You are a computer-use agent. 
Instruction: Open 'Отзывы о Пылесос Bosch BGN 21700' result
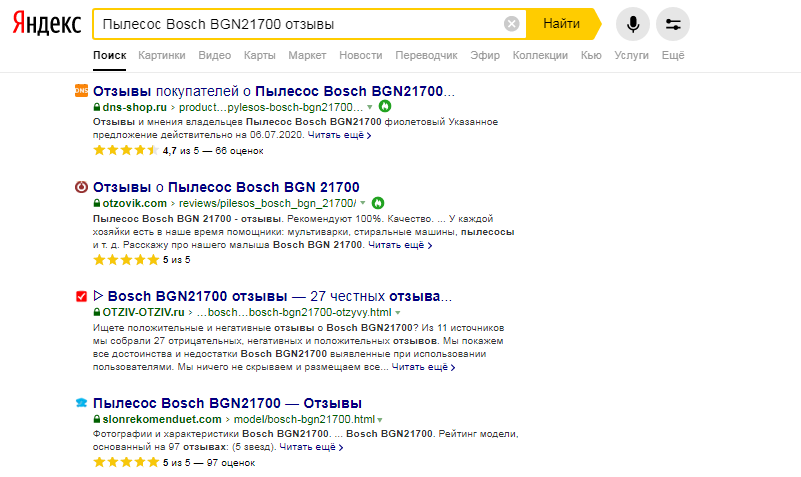226,186
